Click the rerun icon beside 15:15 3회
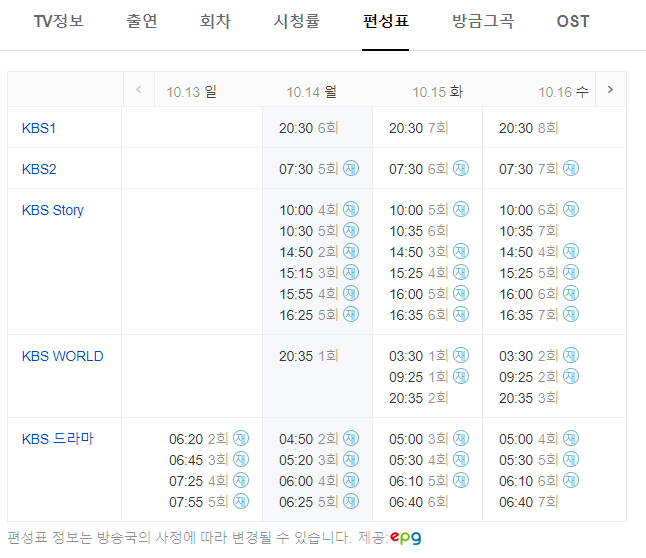This screenshot has height=558, width=646. tap(351, 272)
